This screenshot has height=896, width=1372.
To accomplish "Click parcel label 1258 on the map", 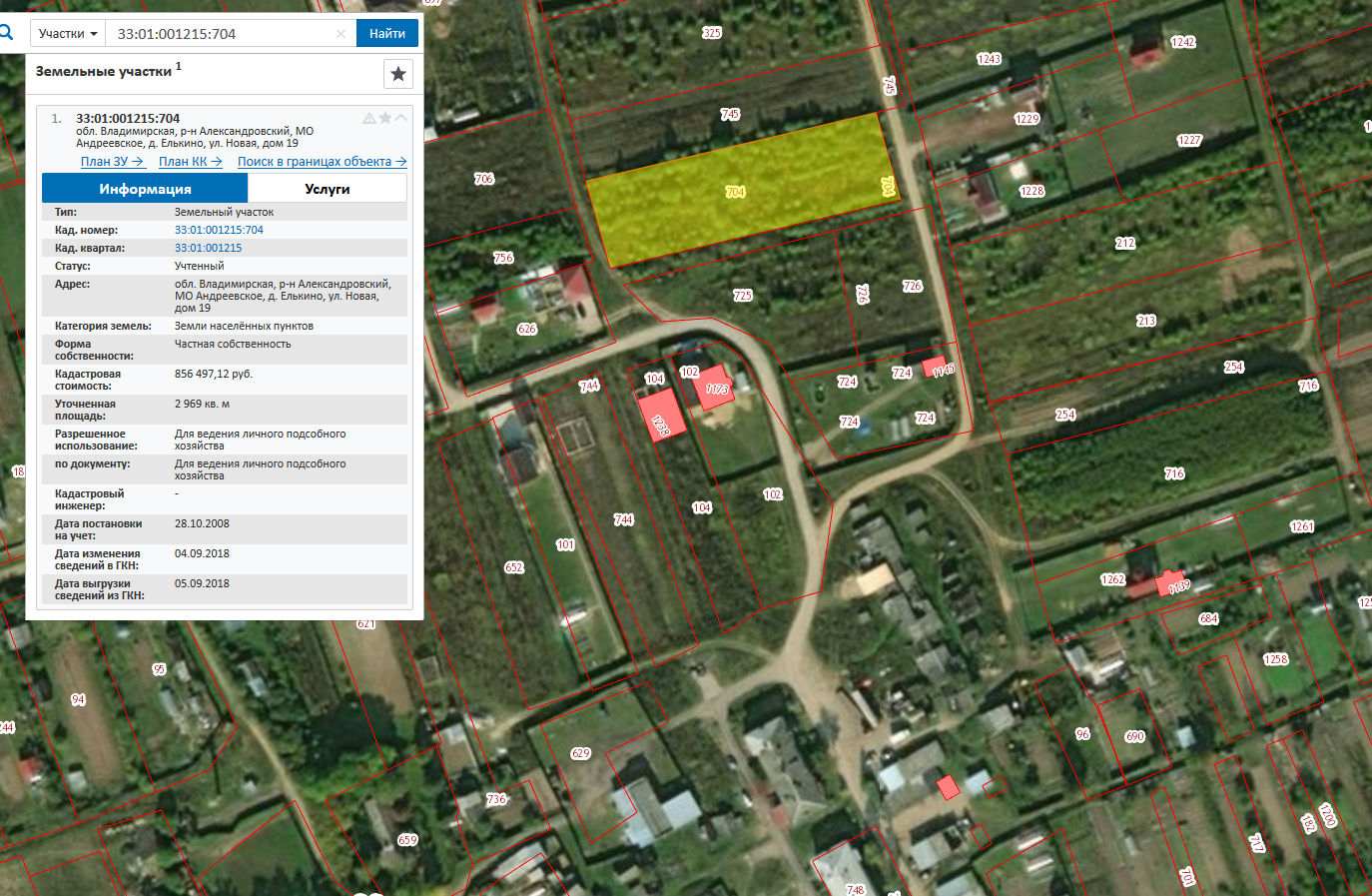I will pyautogui.click(x=1276, y=659).
